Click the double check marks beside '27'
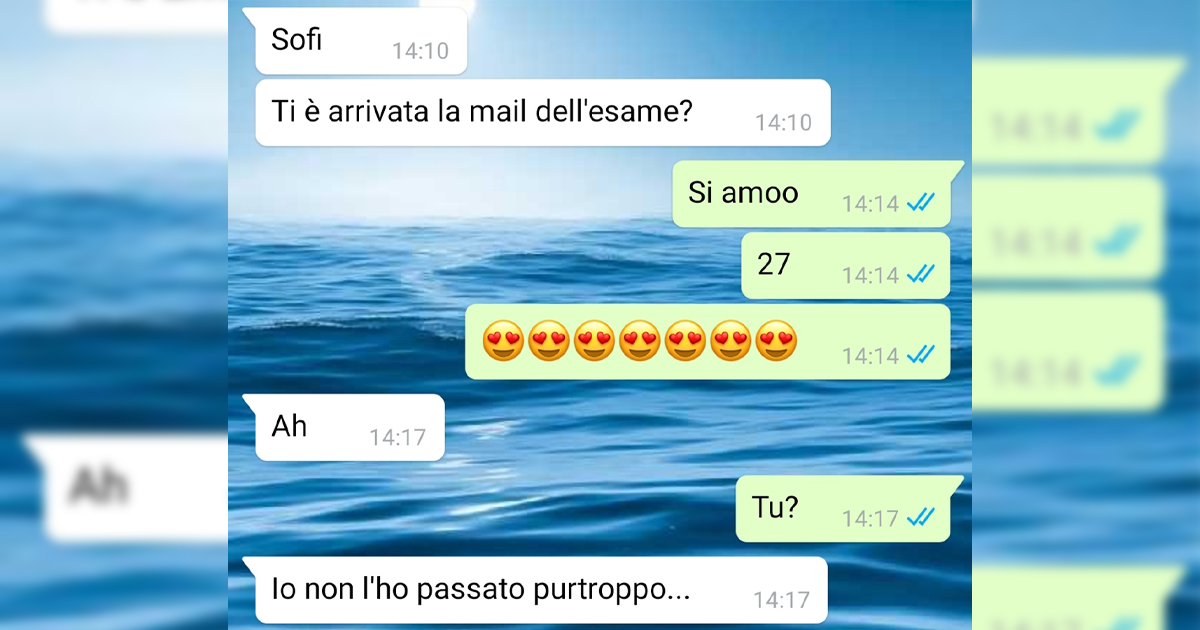 click(x=920, y=274)
